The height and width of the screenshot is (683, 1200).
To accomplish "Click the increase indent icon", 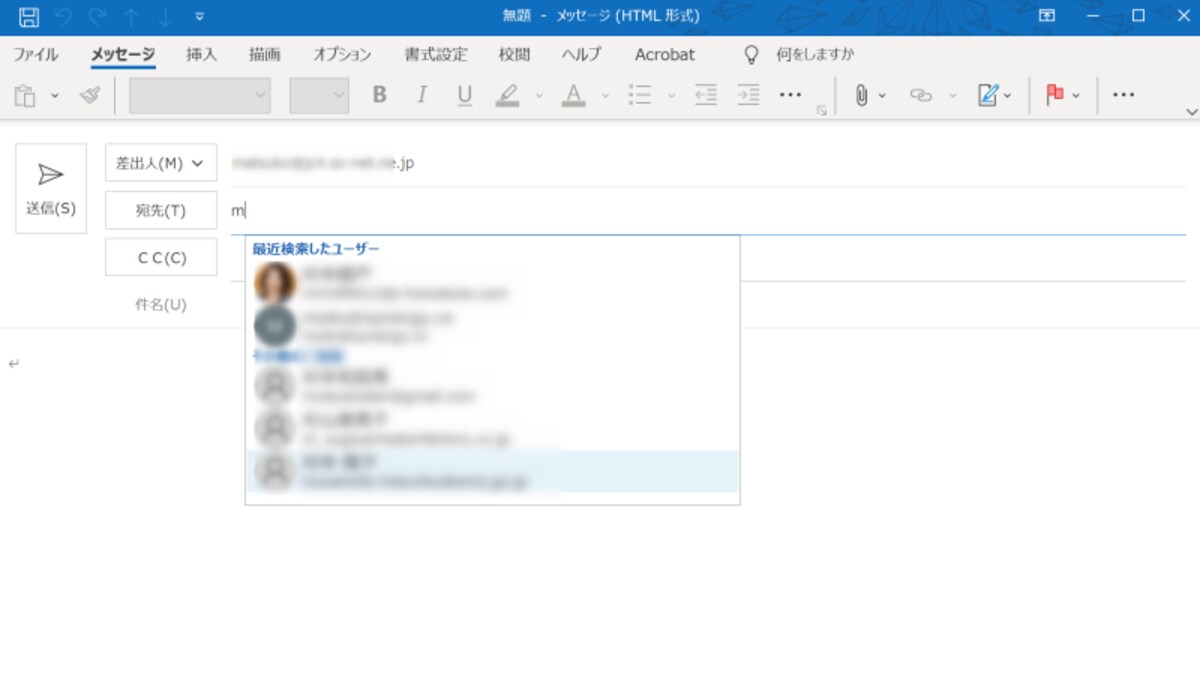I will point(748,95).
